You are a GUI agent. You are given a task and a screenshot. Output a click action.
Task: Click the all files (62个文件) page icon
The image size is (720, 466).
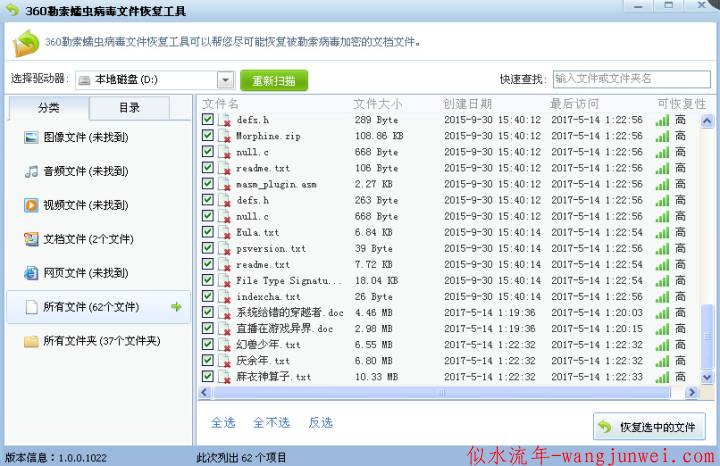[31, 307]
